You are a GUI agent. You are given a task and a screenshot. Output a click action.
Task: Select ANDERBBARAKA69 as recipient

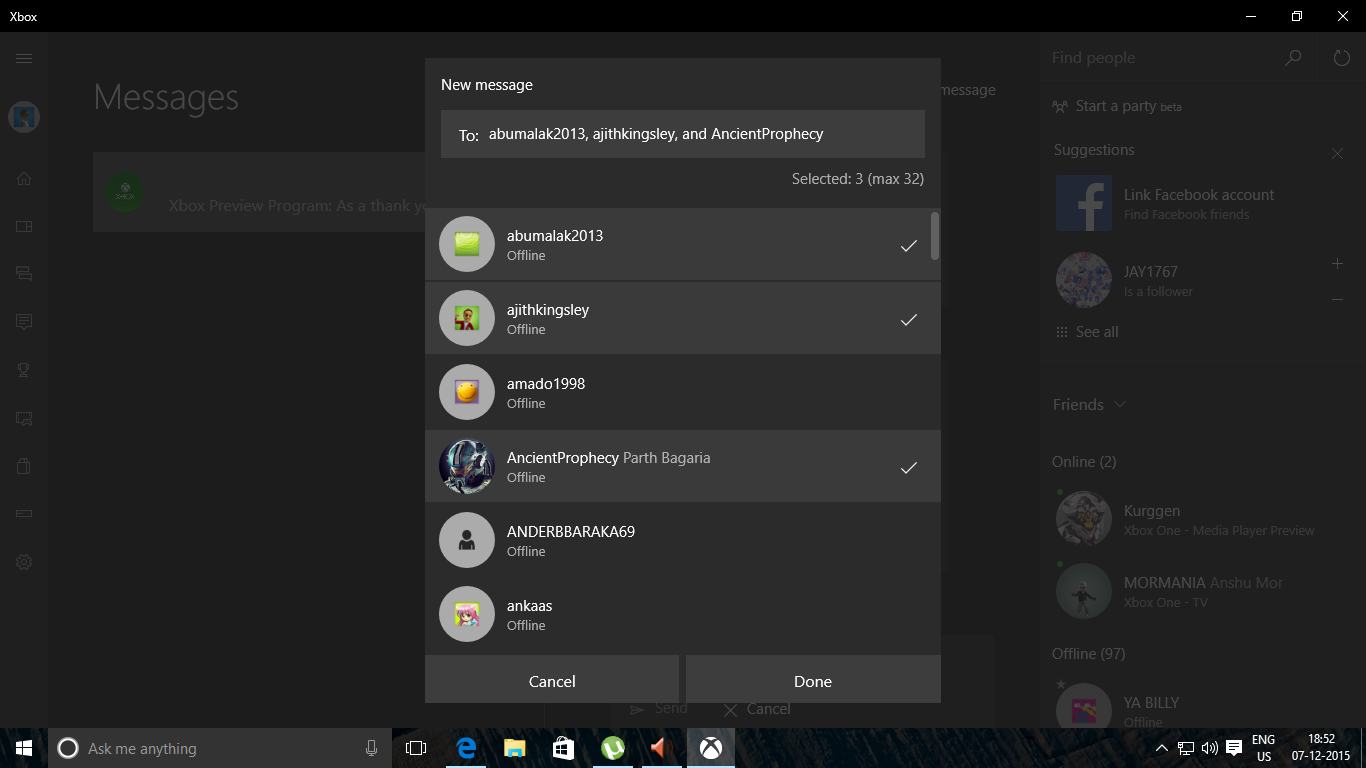tap(683, 541)
